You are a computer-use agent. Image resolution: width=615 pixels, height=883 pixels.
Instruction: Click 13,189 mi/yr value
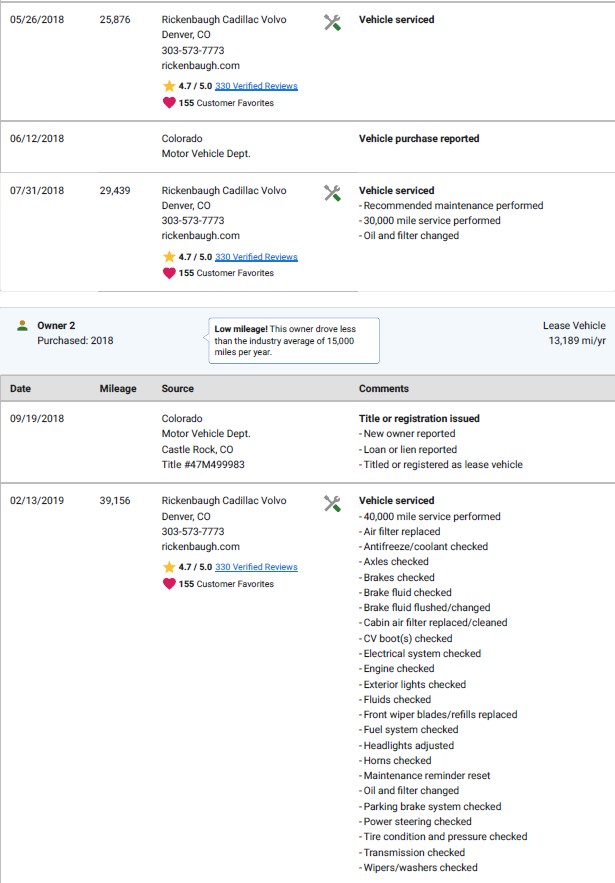pos(577,340)
